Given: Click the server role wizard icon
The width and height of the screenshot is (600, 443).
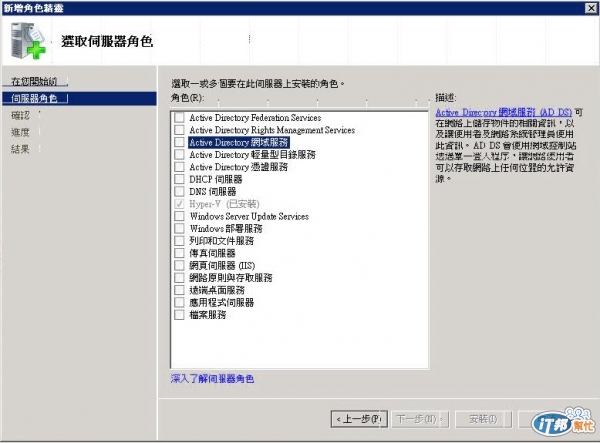Looking at the screenshot, I should [28, 41].
